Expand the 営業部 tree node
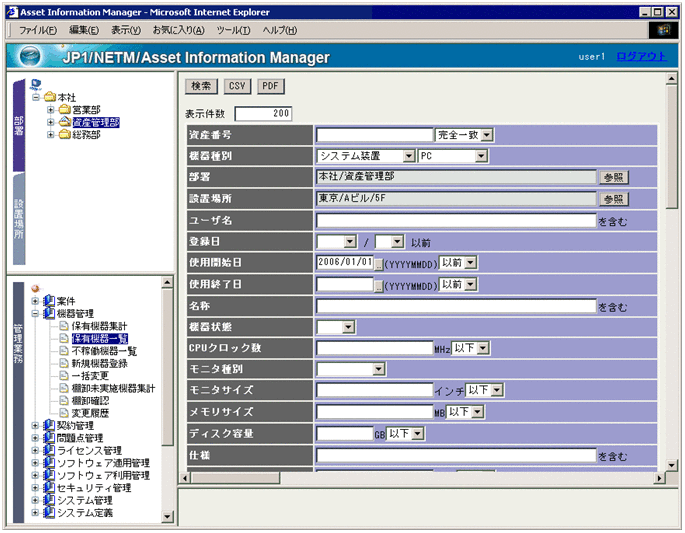 50,109
